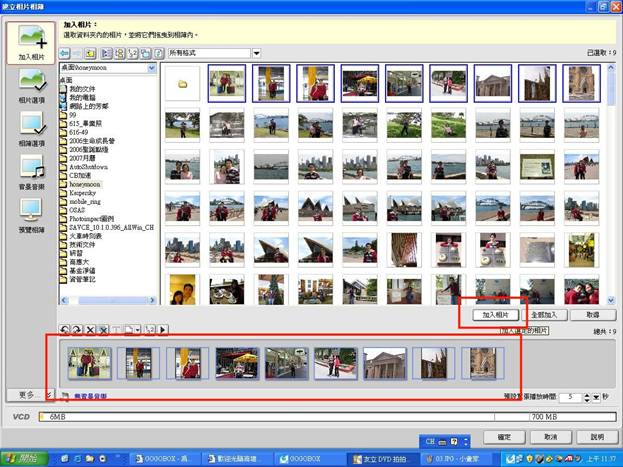Select the Kaspersky folder in tree
The height and width of the screenshot is (467, 623).
tap(88, 192)
